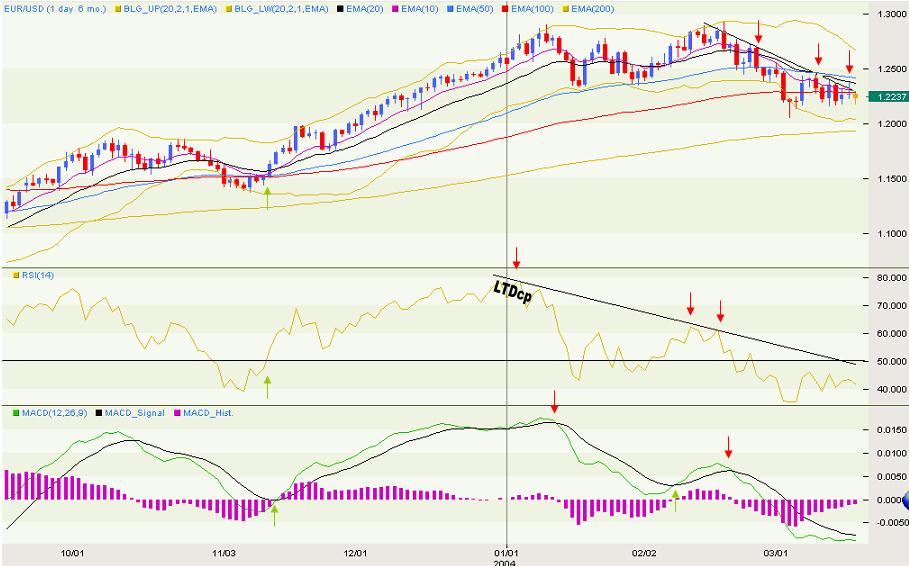Image resolution: width=909 pixels, height=566 pixels.
Task: Click the 2004 year label
Action: pyautogui.click(x=505, y=563)
